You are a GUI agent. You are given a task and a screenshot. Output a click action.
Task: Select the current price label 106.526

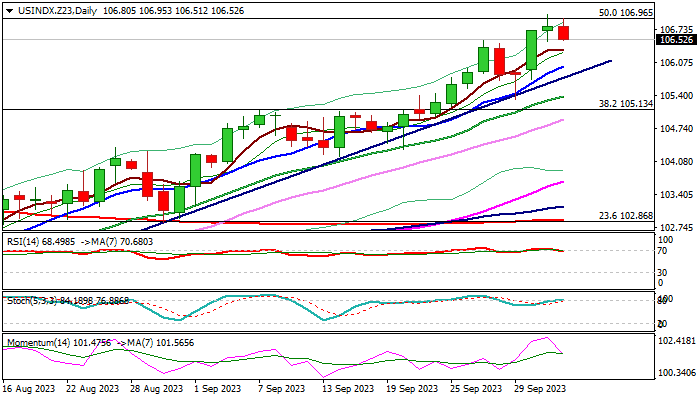tap(675, 40)
